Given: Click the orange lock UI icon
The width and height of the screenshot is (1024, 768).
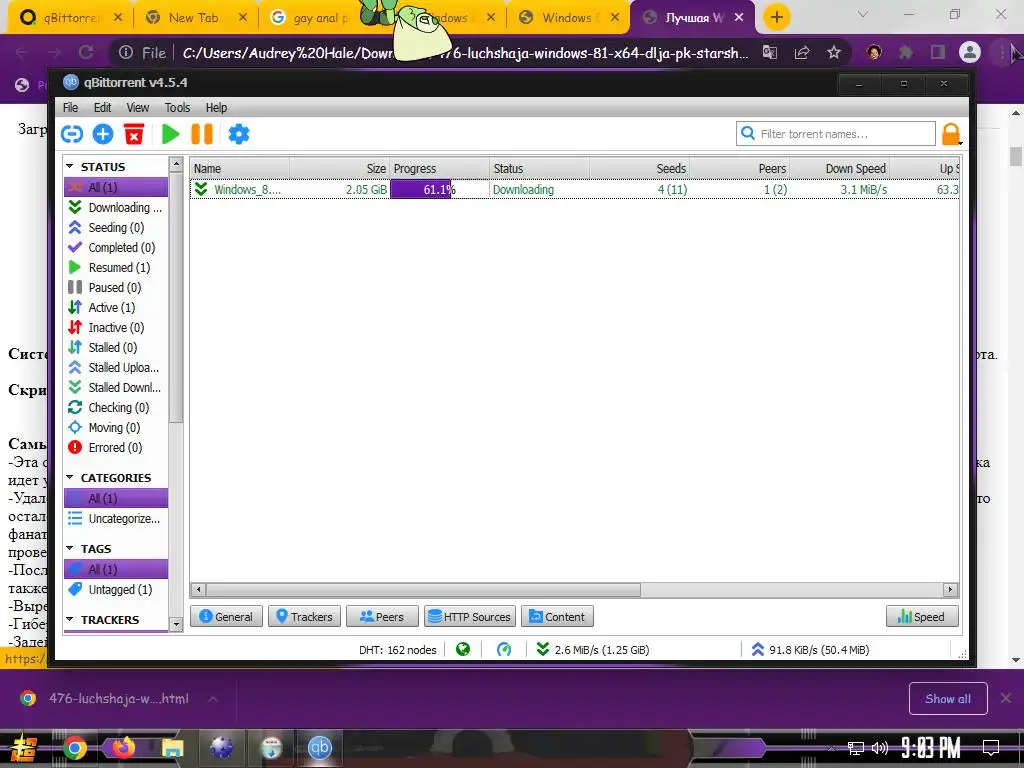Looking at the screenshot, I should point(951,134).
